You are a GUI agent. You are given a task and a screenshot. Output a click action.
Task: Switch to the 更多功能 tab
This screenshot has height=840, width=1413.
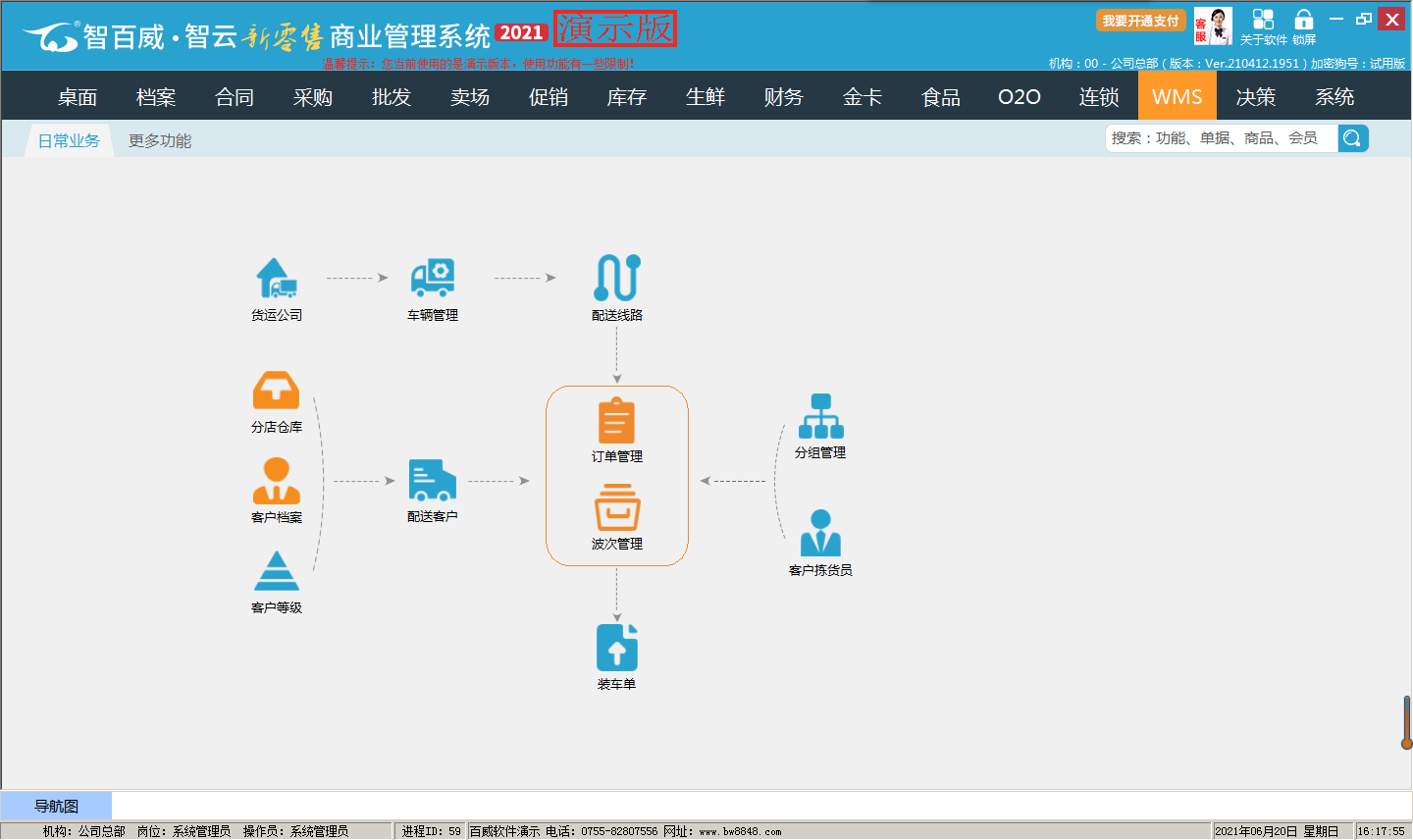pyautogui.click(x=160, y=140)
